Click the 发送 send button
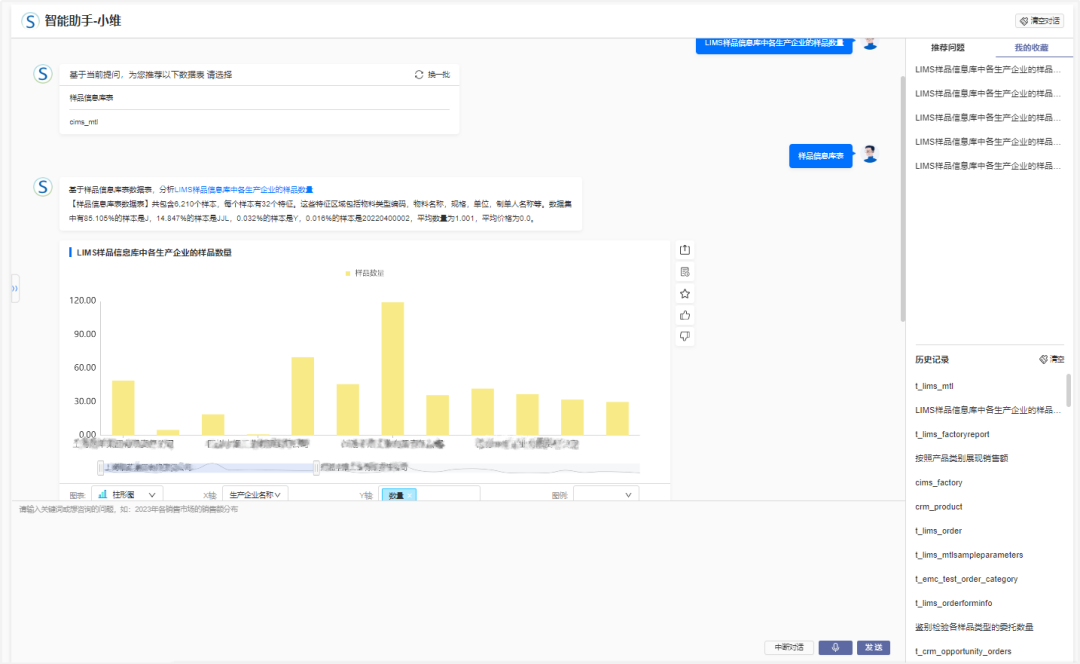 873,647
